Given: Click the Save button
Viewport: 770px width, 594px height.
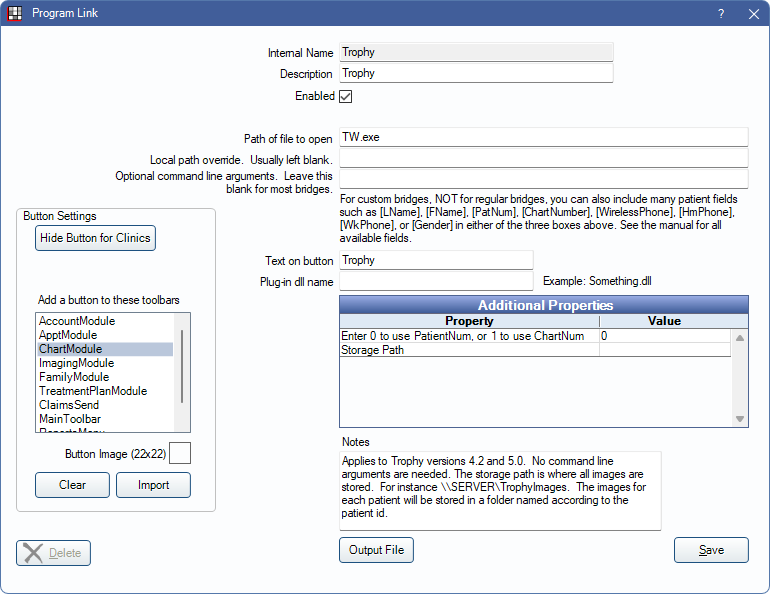Looking at the screenshot, I should click(x=711, y=550).
